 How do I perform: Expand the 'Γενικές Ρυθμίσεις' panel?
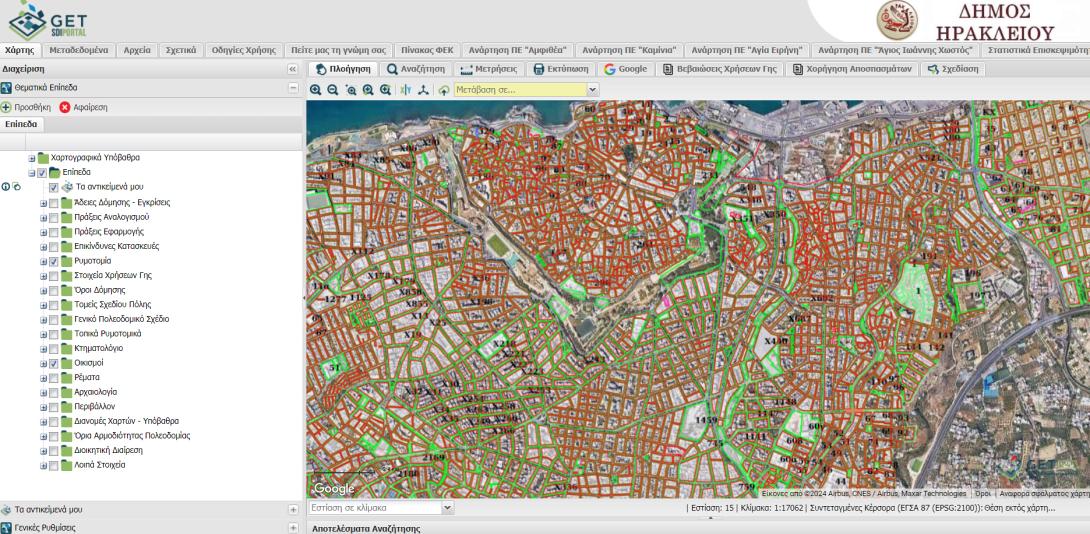click(x=293, y=527)
